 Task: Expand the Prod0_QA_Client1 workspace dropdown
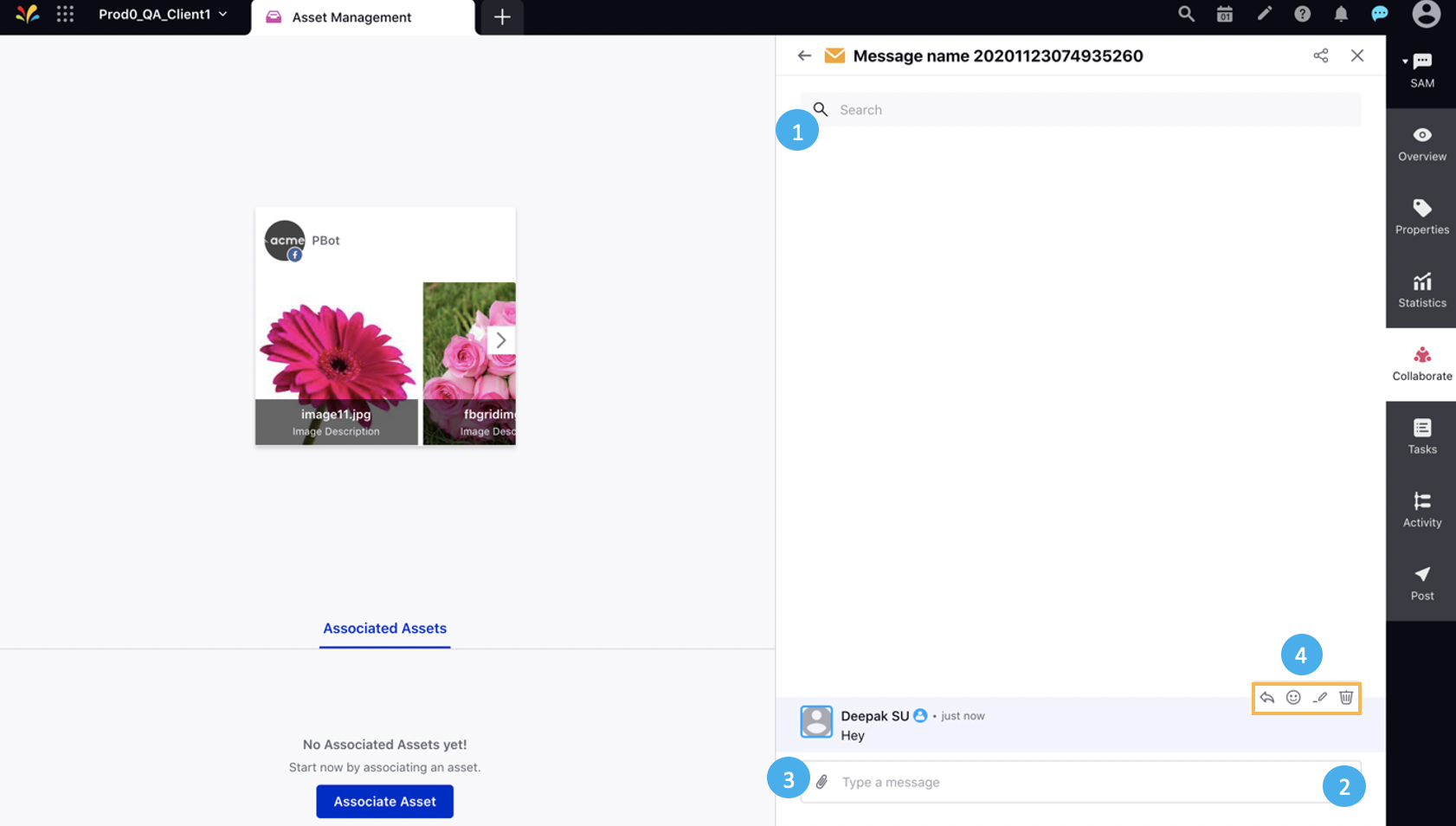click(x=163, y=14)
